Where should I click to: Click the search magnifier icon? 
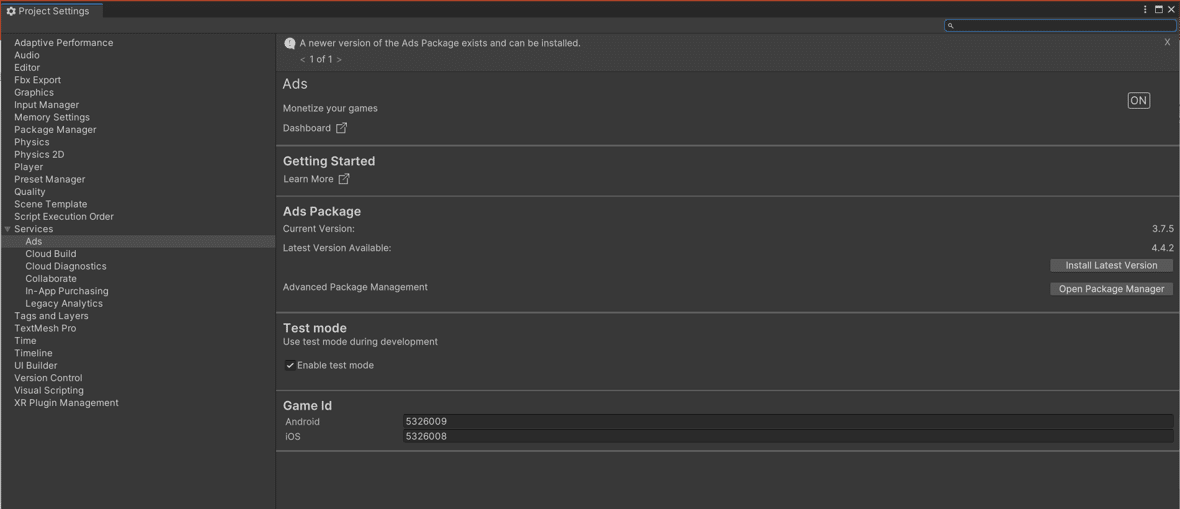pyautogui.click(x=950, y=26)
